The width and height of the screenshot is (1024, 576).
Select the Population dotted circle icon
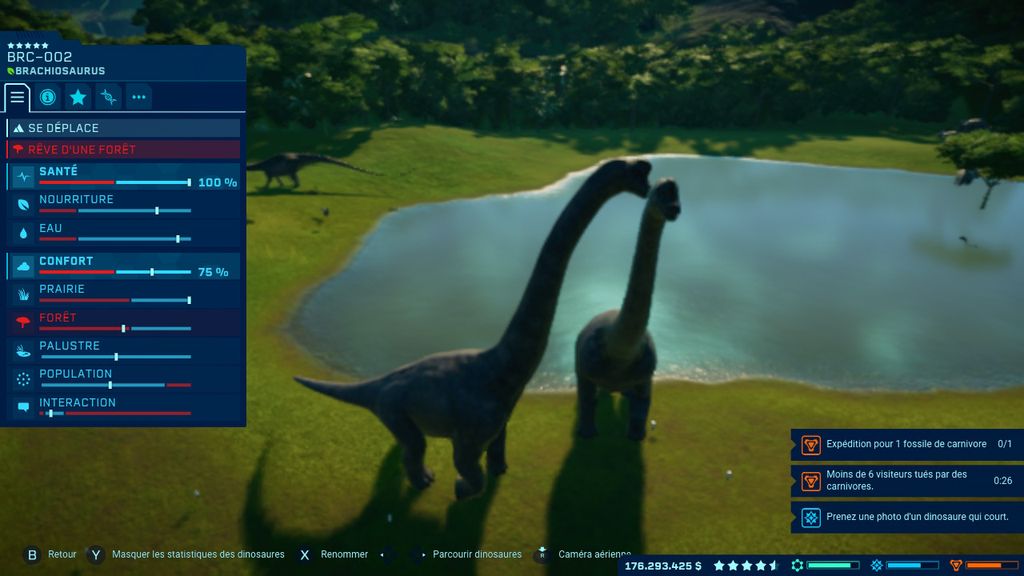point(24,379)
